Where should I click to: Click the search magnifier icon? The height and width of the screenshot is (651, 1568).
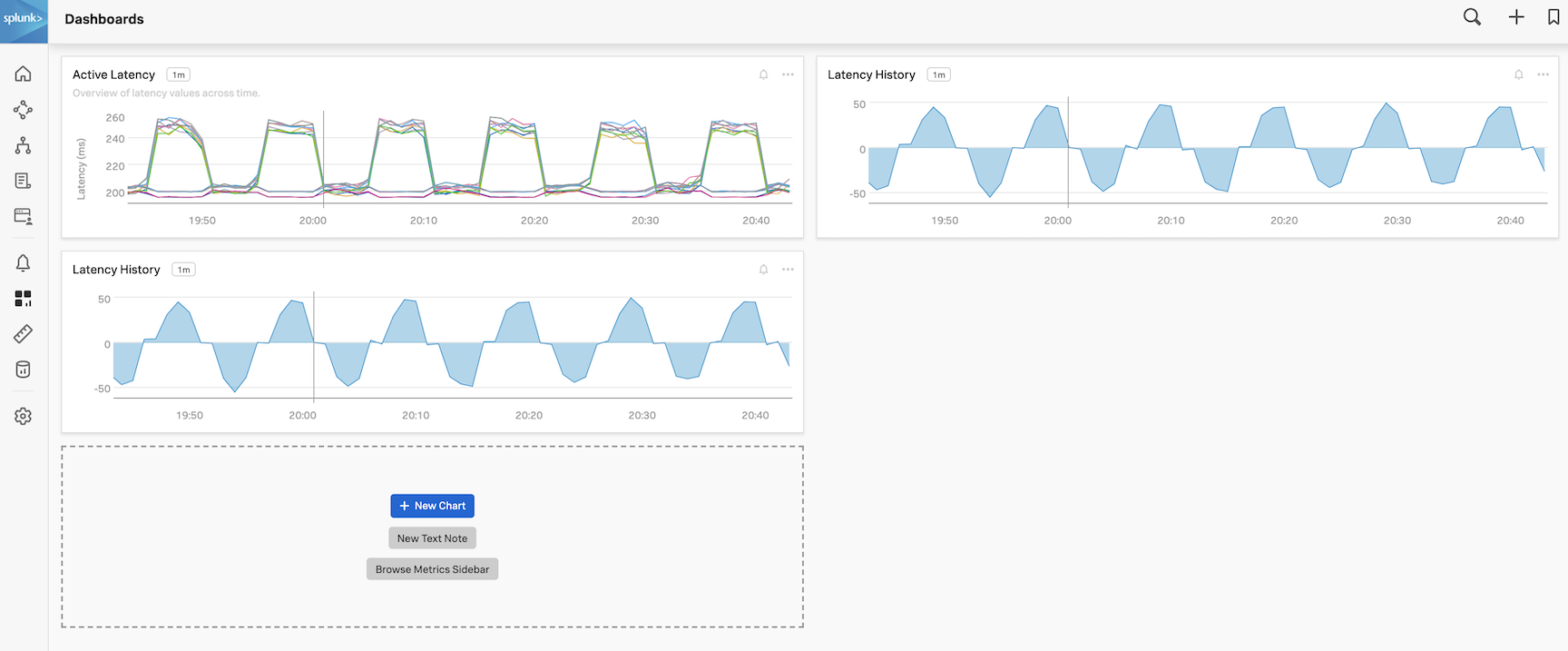tap(1472, 17)
